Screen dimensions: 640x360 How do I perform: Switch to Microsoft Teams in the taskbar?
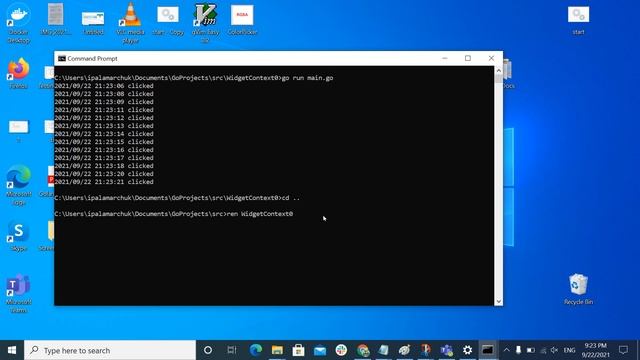pos(447,350)
